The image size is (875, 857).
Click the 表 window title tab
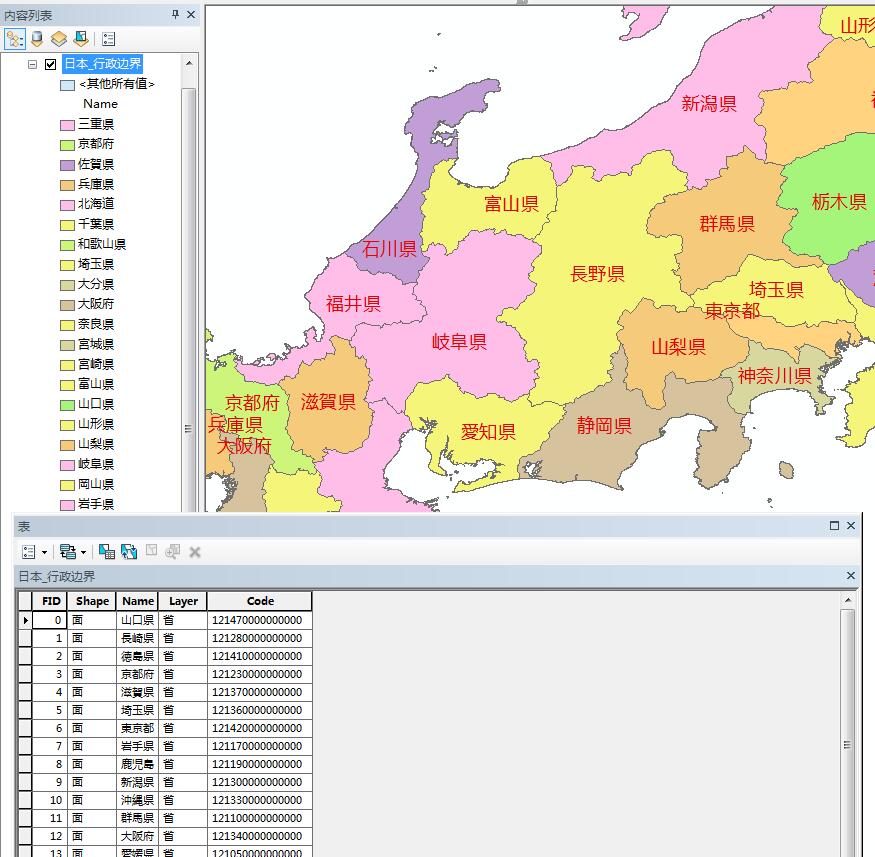click(24, 525)
